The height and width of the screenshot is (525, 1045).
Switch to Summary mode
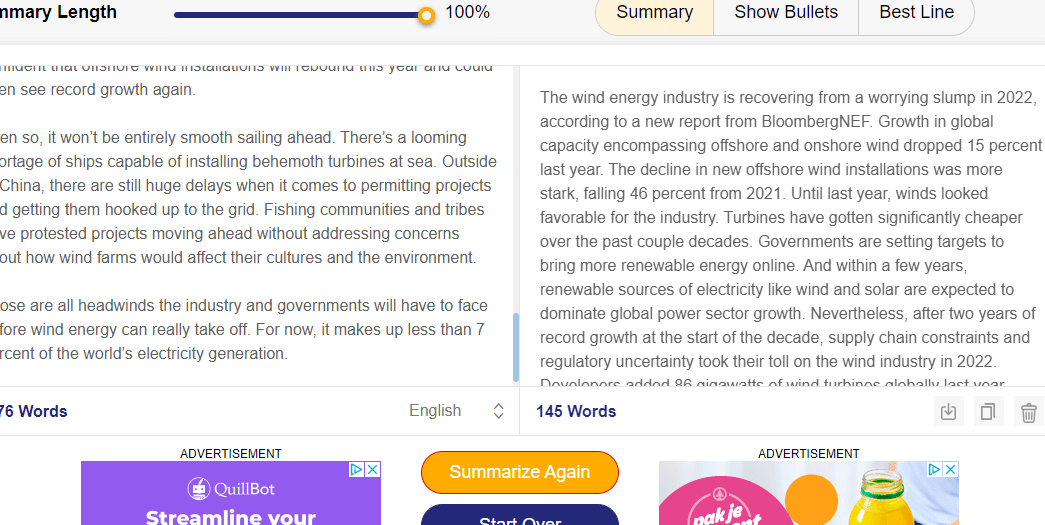point(654,13)
